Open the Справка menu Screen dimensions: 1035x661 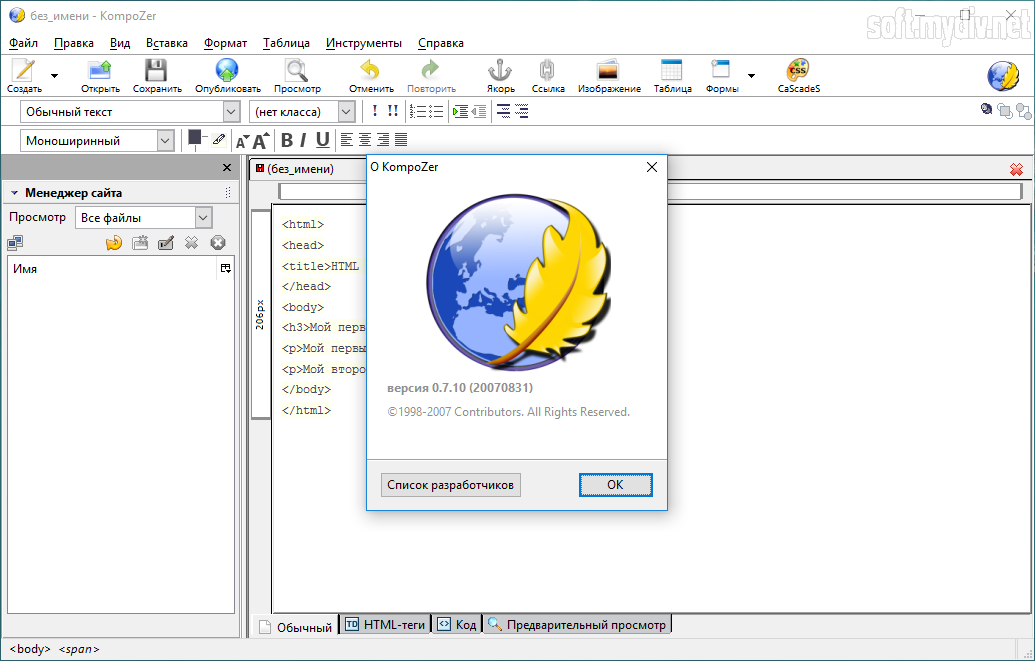click(x=440, y=43)
